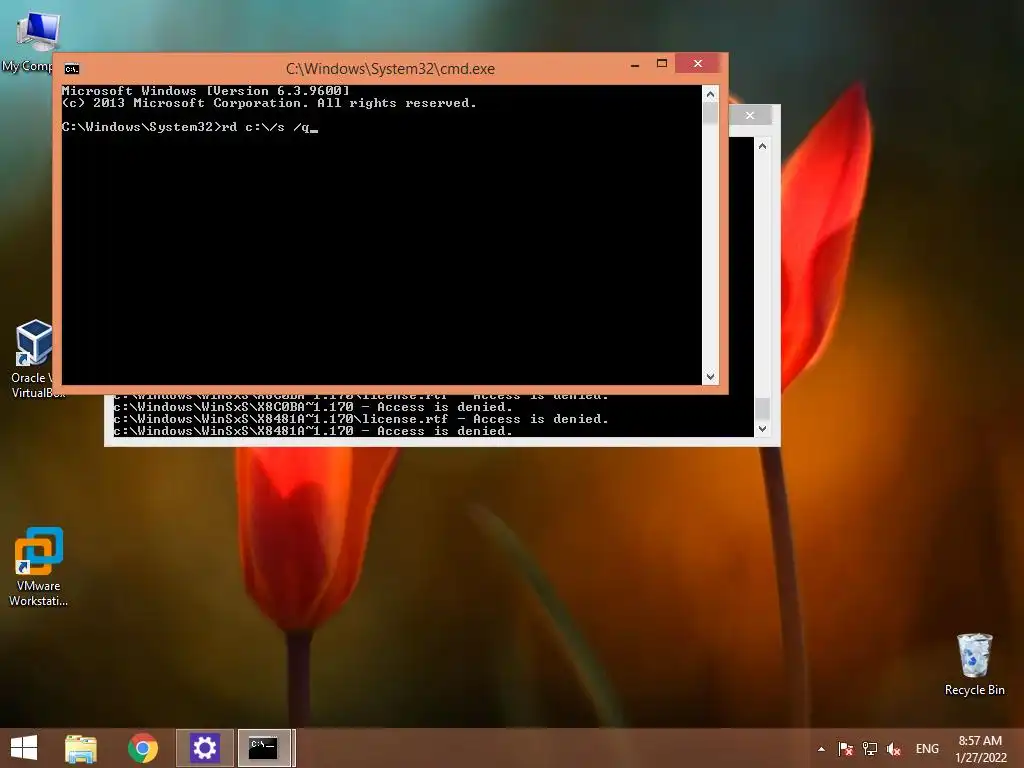Screen dimensions: 1024x768
Task: Click the scrollbar thumb in the front cmd window
Action: point(711,113)
